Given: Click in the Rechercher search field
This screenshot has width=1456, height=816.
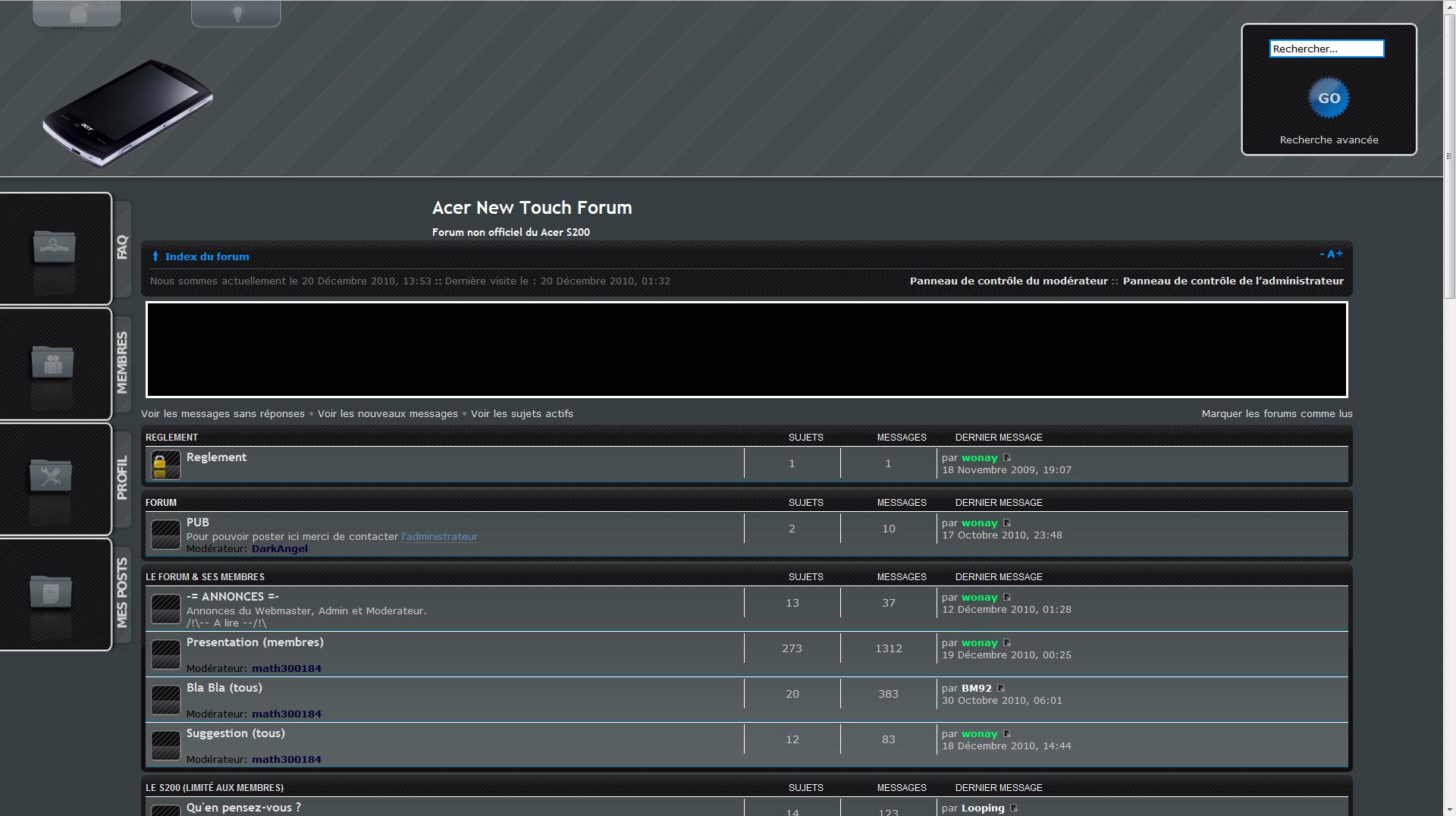Looking at the screenshot, I should coord(1326,49).
